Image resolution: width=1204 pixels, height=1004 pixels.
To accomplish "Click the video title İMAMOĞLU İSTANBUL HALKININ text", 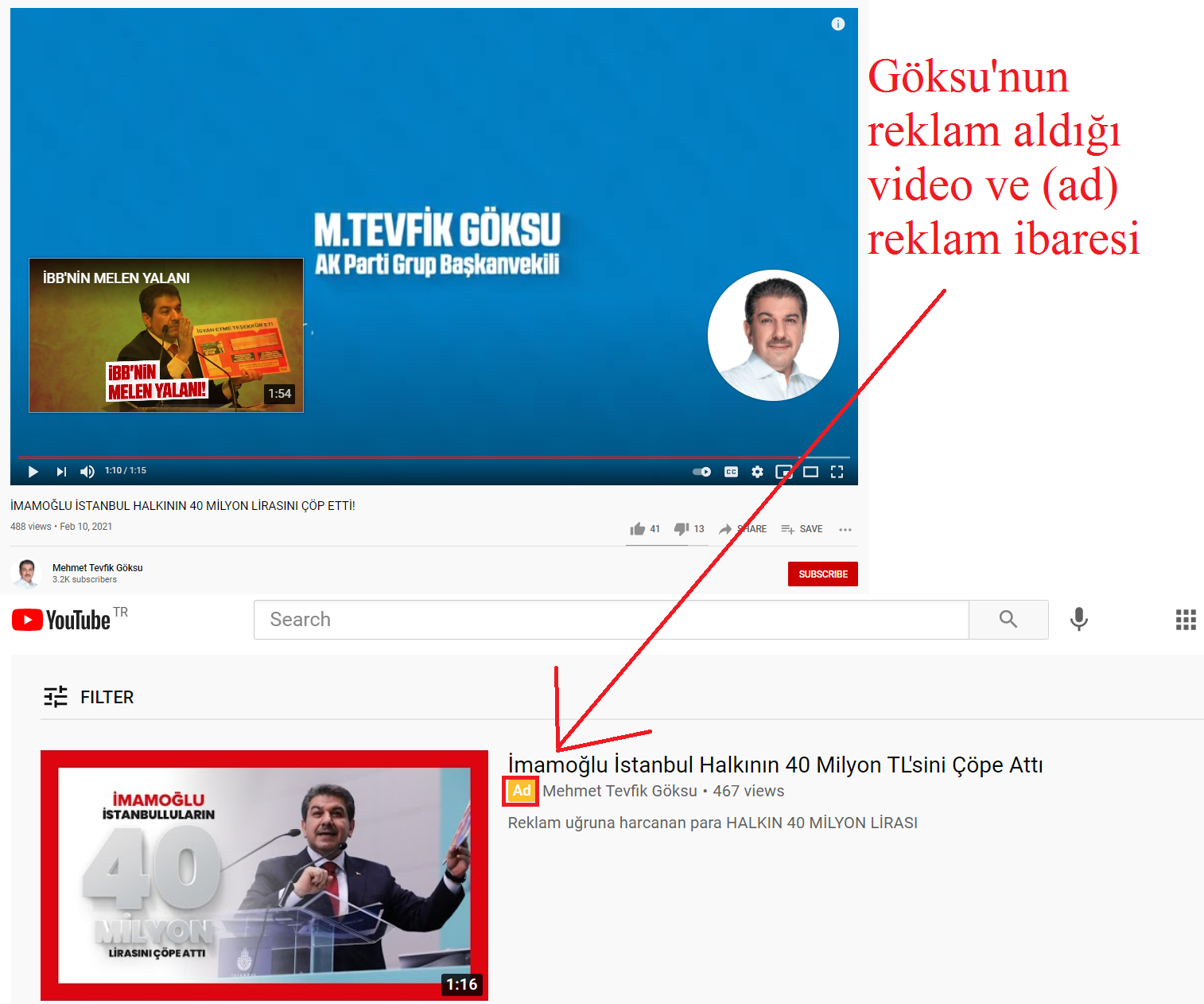I will [183, 506].
